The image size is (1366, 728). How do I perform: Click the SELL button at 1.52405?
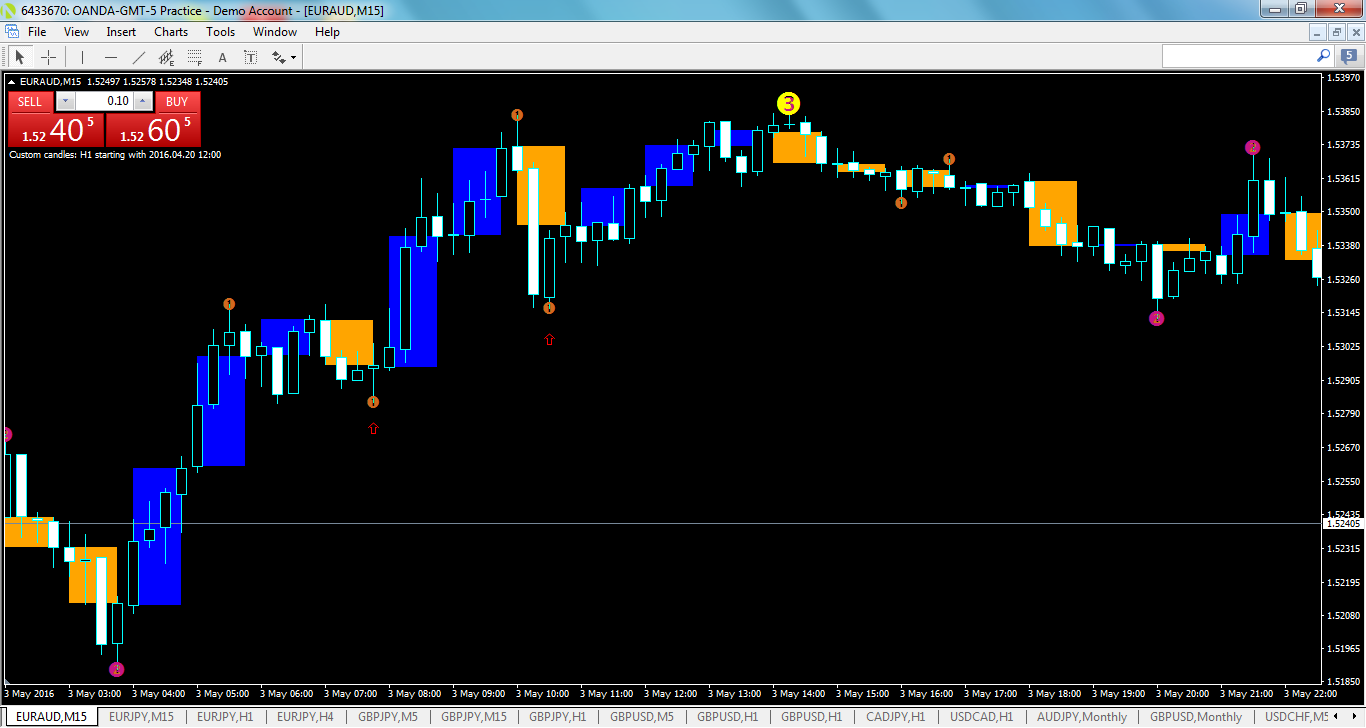[54, 127]
